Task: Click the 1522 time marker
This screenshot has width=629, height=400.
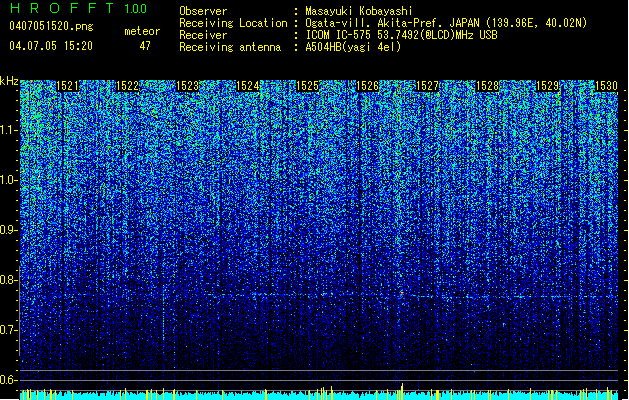Action: click(128, 86)
